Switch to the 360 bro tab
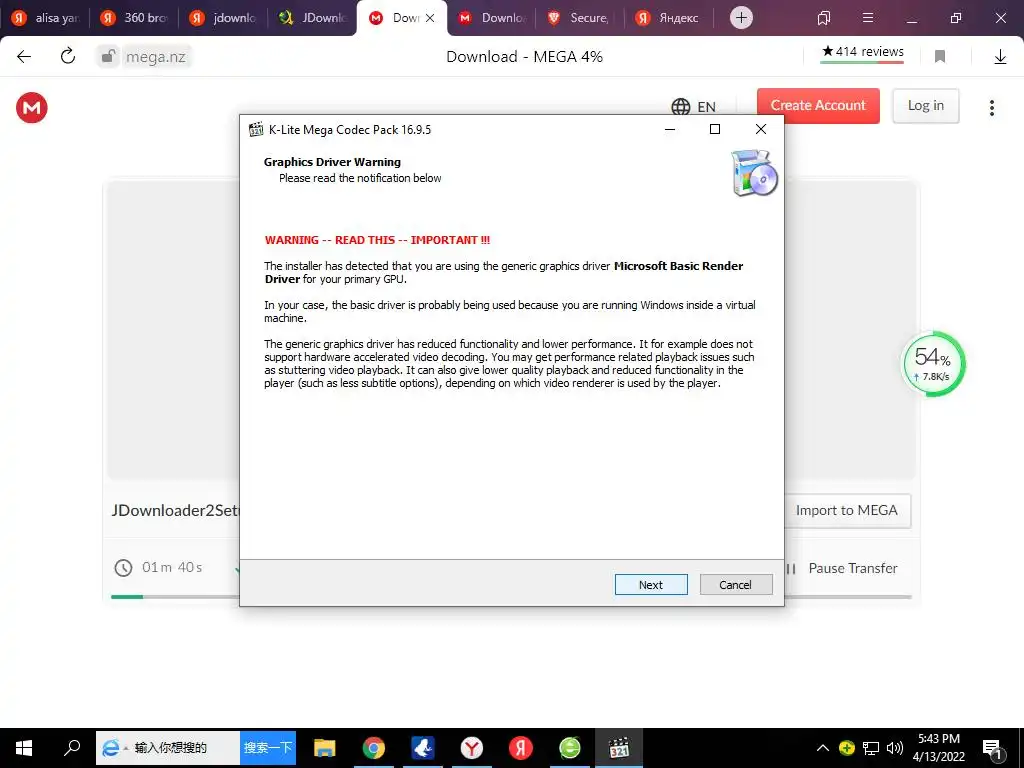Screen dimensions: 1024x768 135,18
